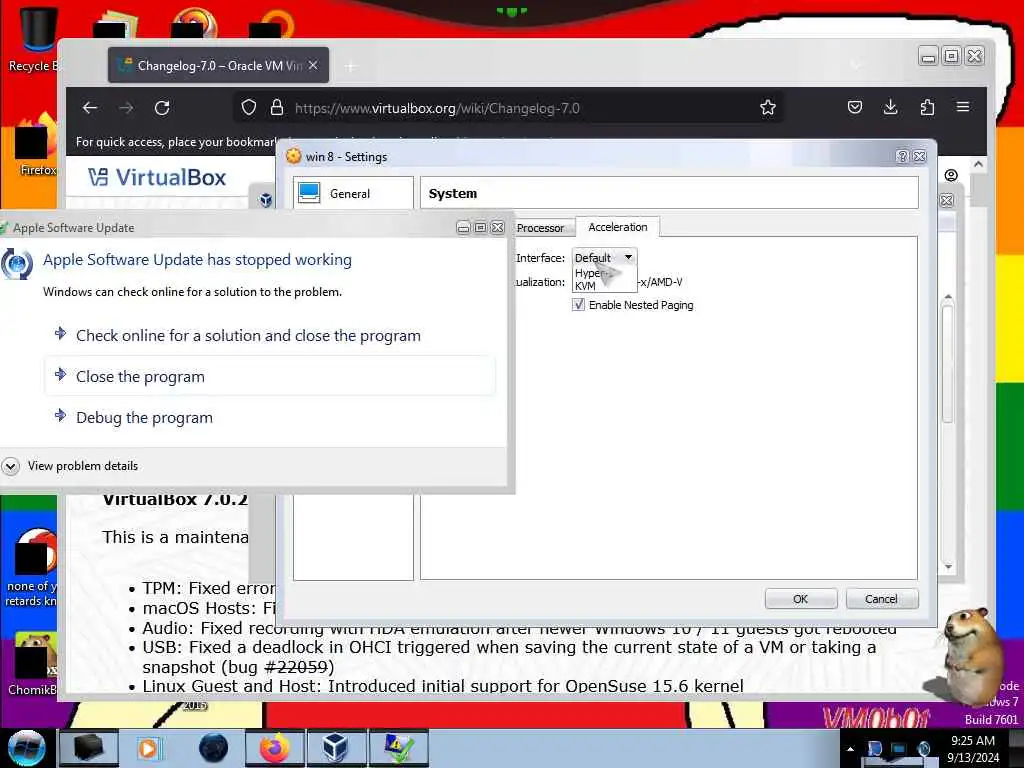1024x768 pixels.
Task: Toggle Enable Nested Paging checkbox
Action: 579,305
